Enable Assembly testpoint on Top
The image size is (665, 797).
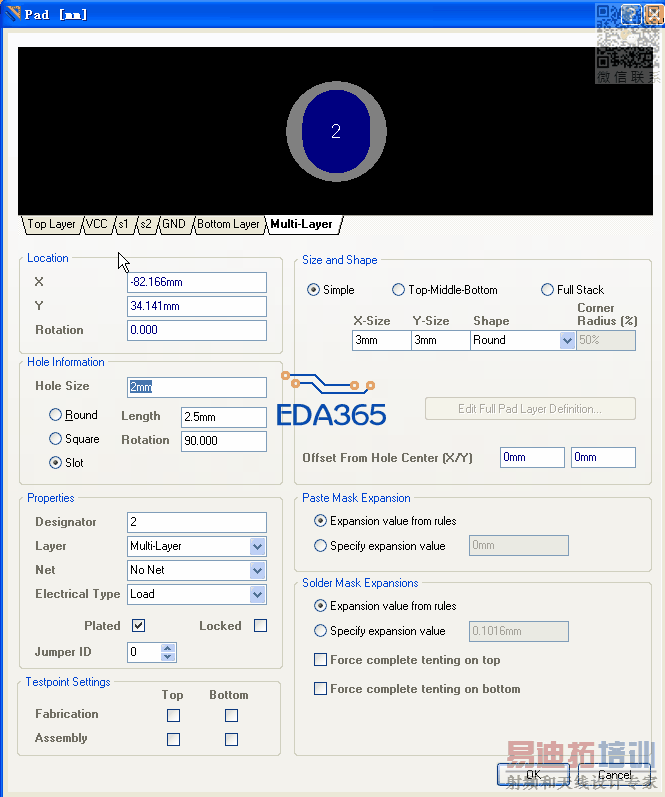[173, 739]
